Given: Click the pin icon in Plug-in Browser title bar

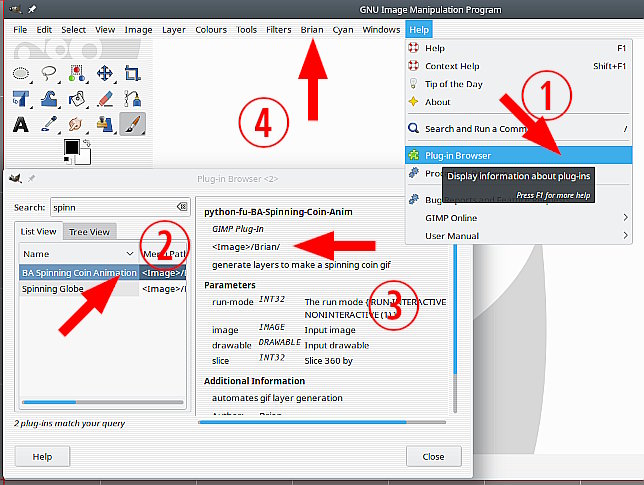Looking at the screenshot, I should pos(32,178).
